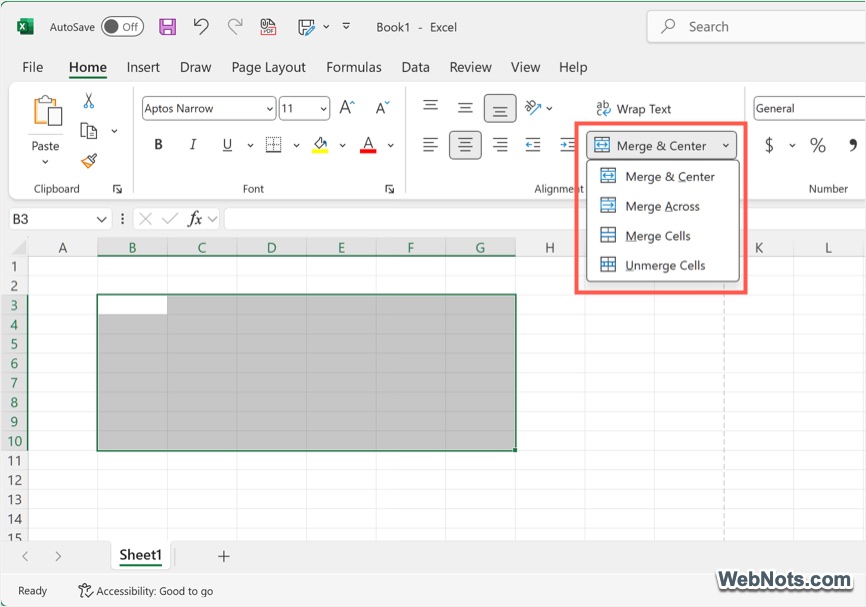The image size is (866, 607).
Task: Apply red font color
Action: tap(368, 145)
